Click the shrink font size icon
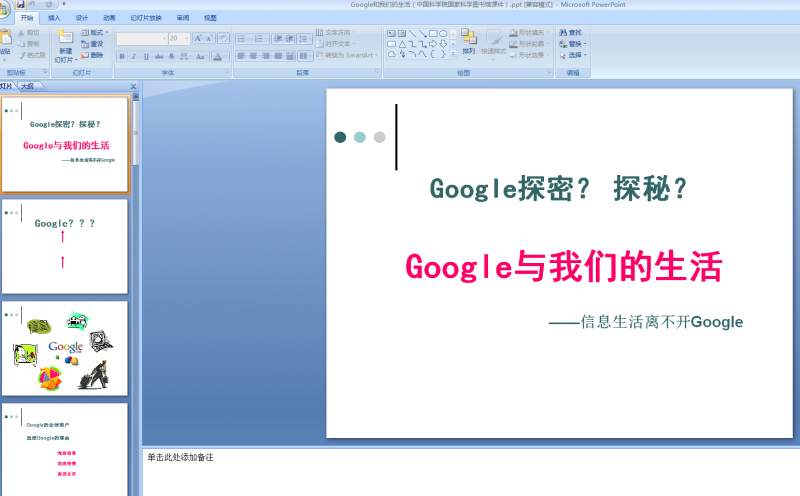 [209, 38]
